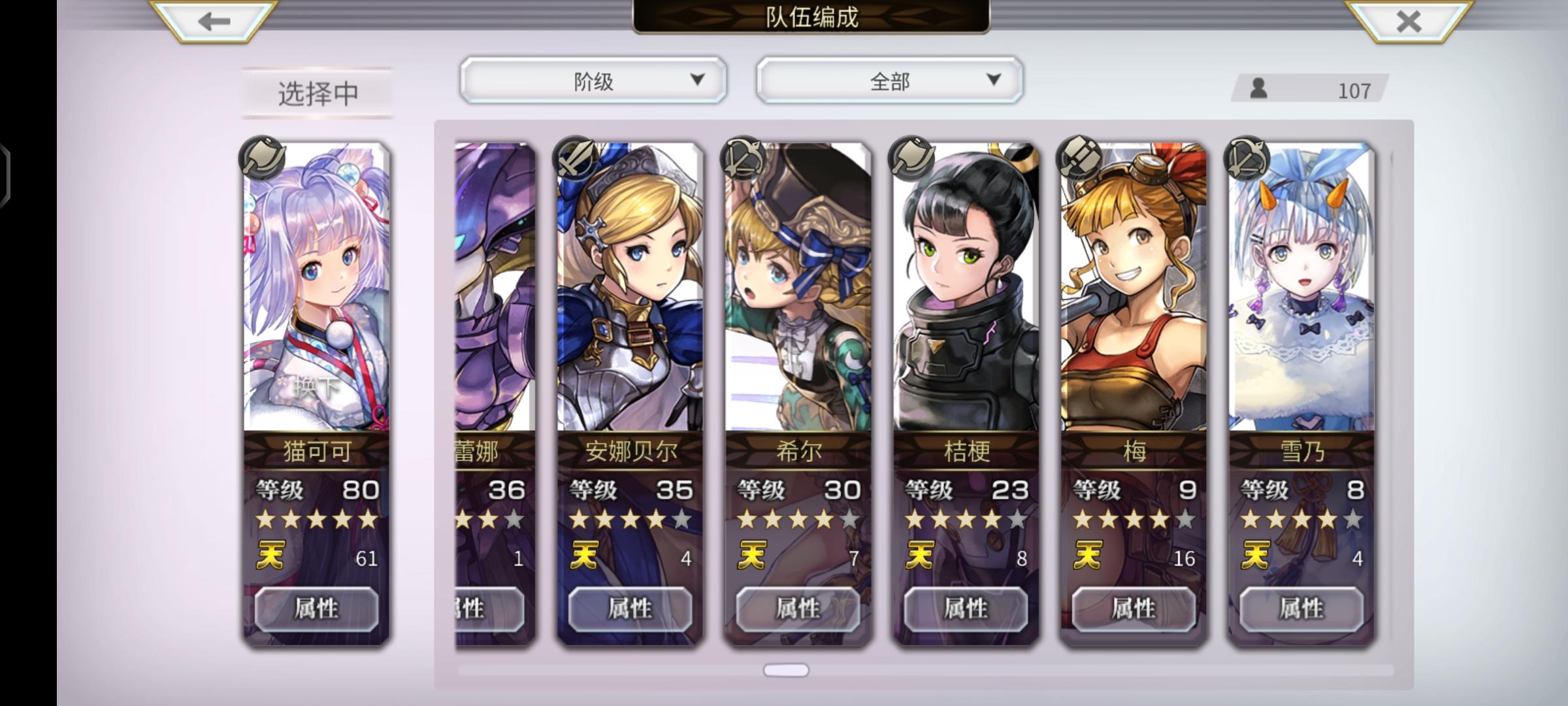Click the 天 attribute icon on 希尔's card
This screenshot has height=706, width=1568.
click(752, 556)
